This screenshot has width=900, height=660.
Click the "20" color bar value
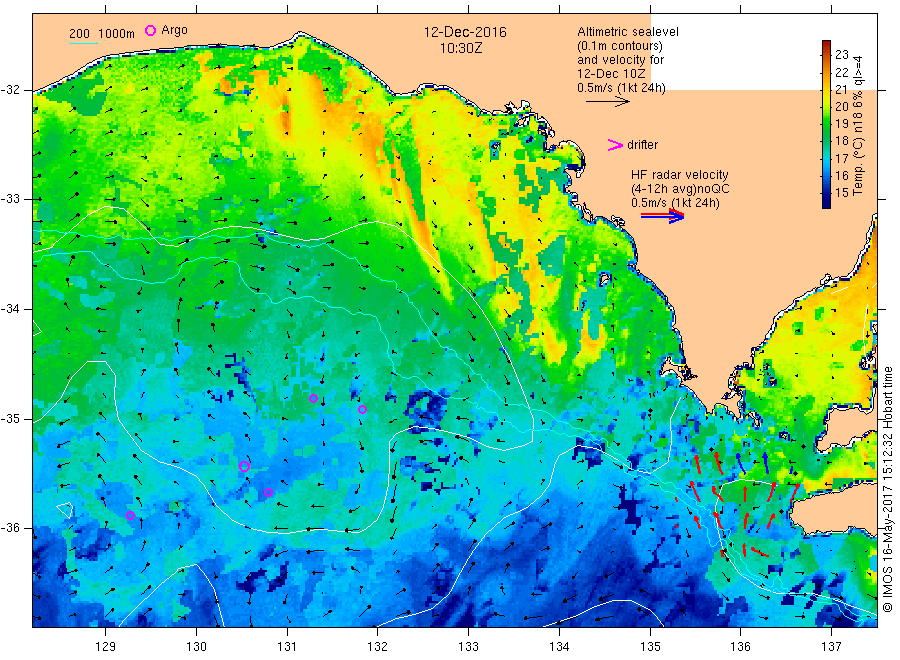tap(841, 107)
